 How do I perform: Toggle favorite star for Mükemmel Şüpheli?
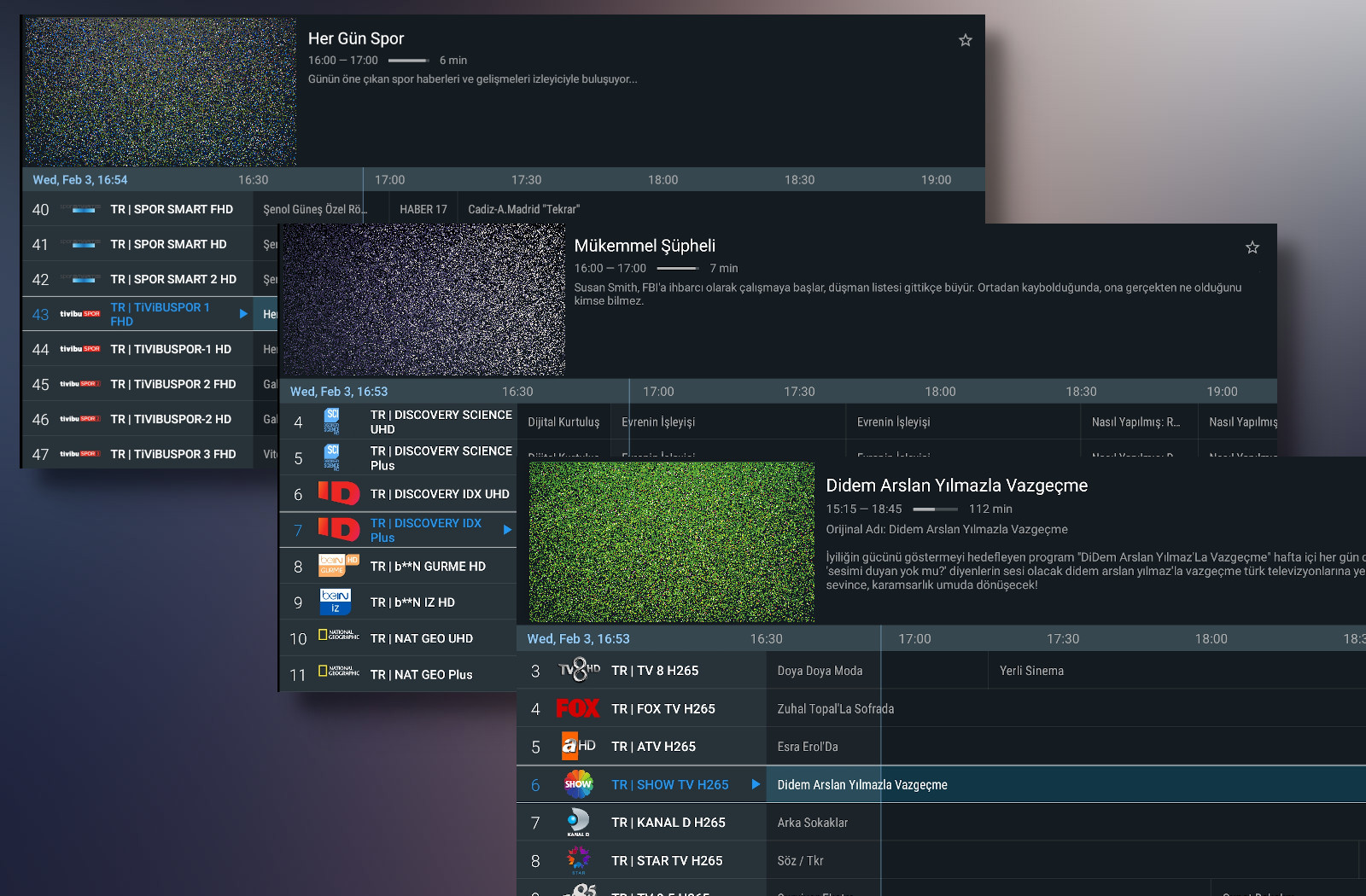pos(1252,247)
